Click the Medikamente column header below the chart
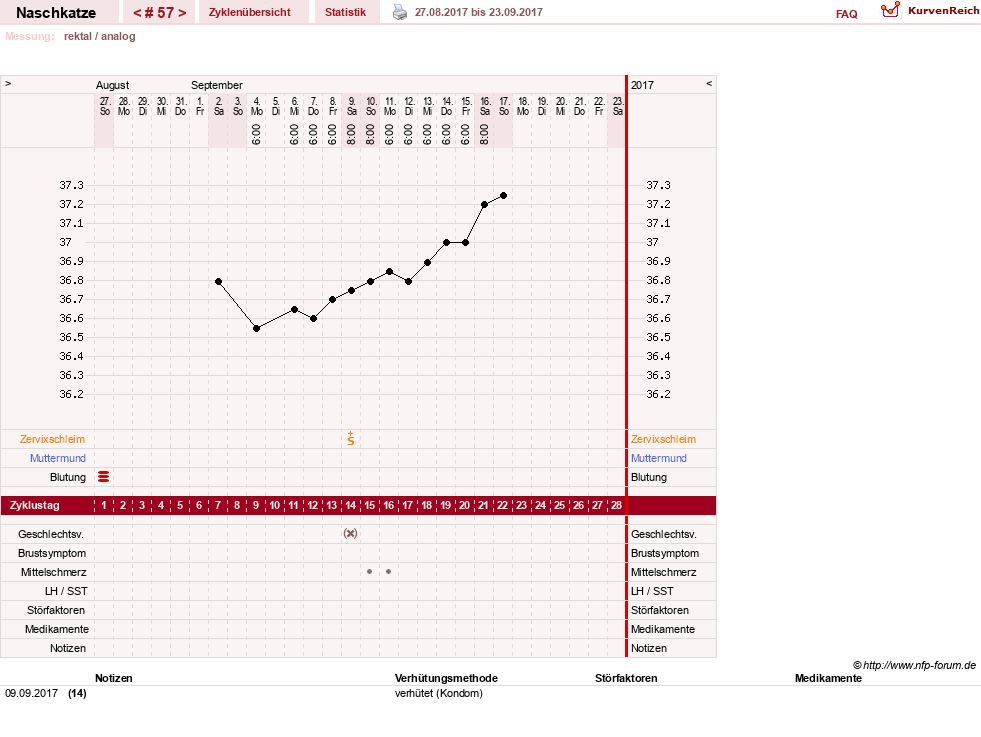Viewport: 981px width, 737px height. (828, 678)
